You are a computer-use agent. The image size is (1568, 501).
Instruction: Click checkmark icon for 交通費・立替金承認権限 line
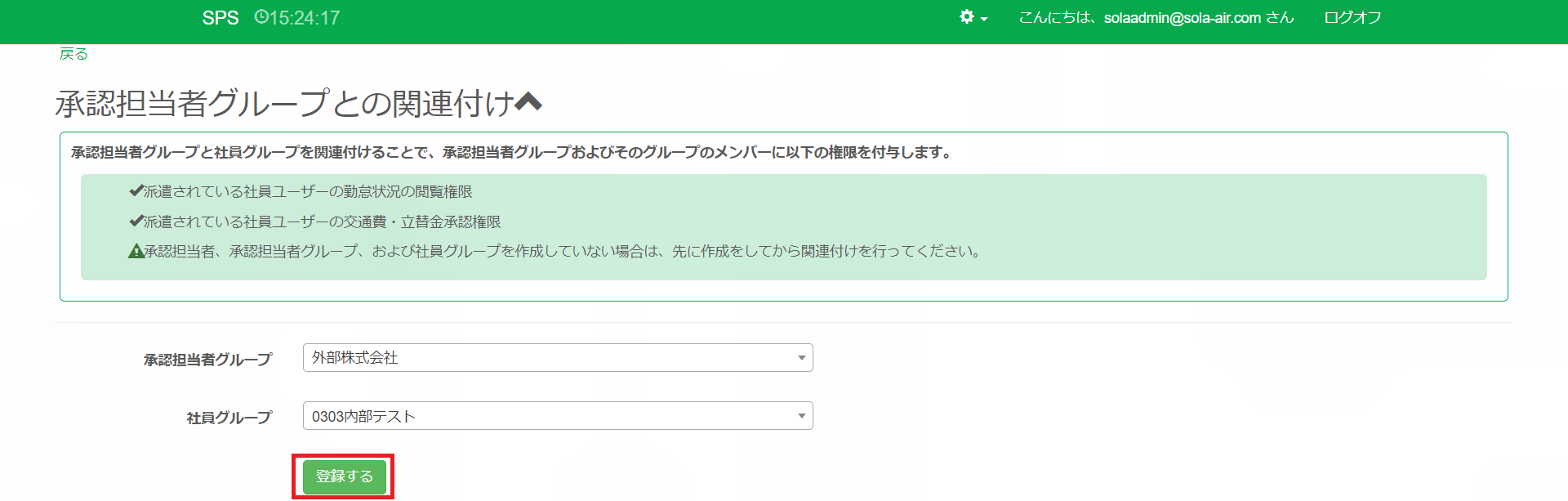[x=136, y=221]
